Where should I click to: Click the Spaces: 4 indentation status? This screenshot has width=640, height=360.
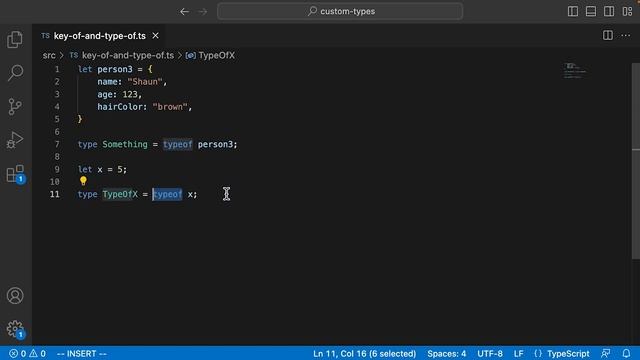447,353
